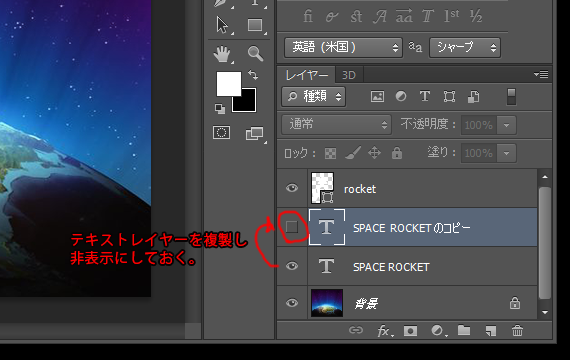Toggle lock position icon
The width and height of the screenshot is (570, 360).
(374, 153)
